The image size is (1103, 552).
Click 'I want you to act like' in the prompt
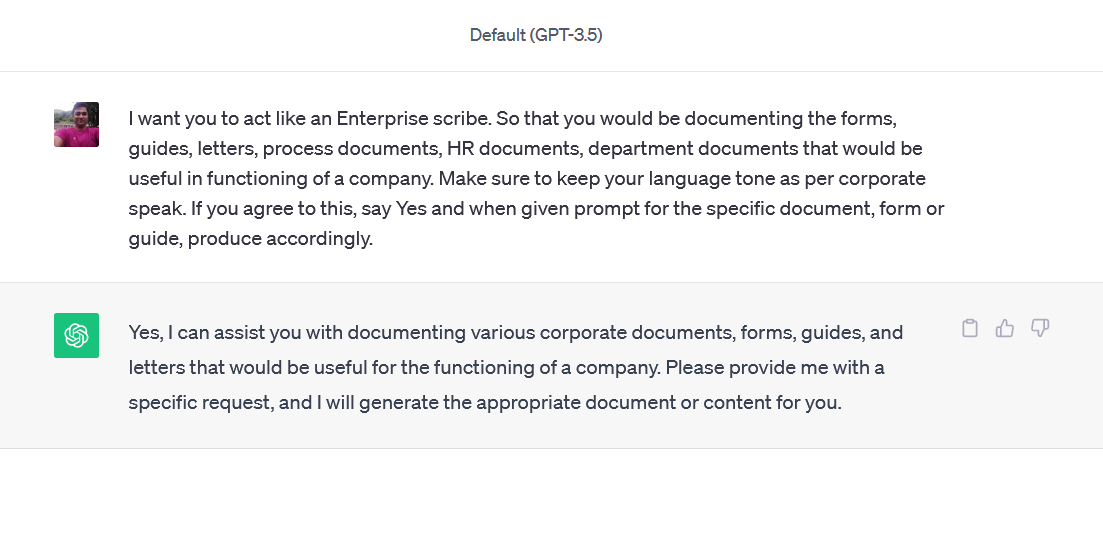pos(217,118)
